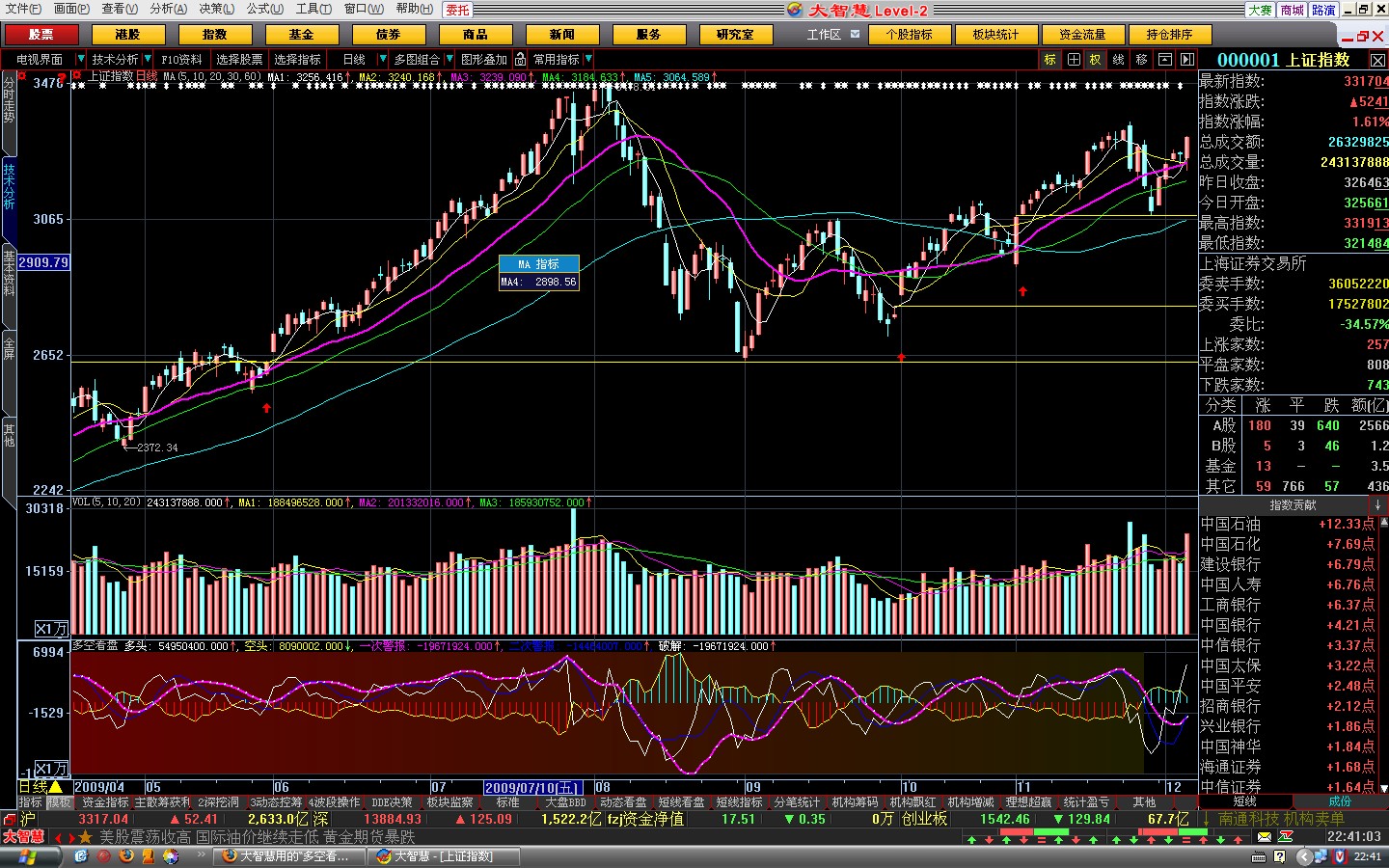Select the 机构筹码 indicator tab
The height and width of the screenshot is (868, 1389).
point(855,802)
